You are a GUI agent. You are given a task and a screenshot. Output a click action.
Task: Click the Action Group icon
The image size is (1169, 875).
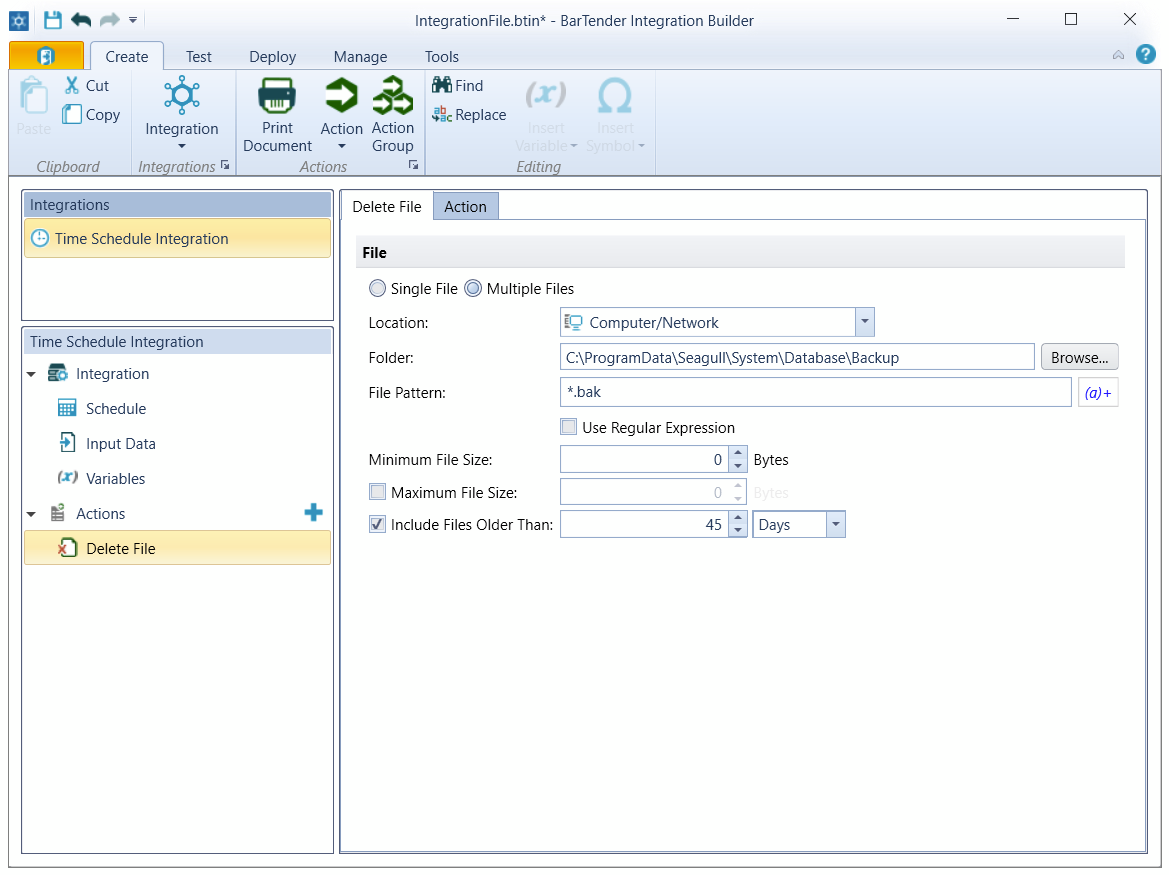coord(393,95)
